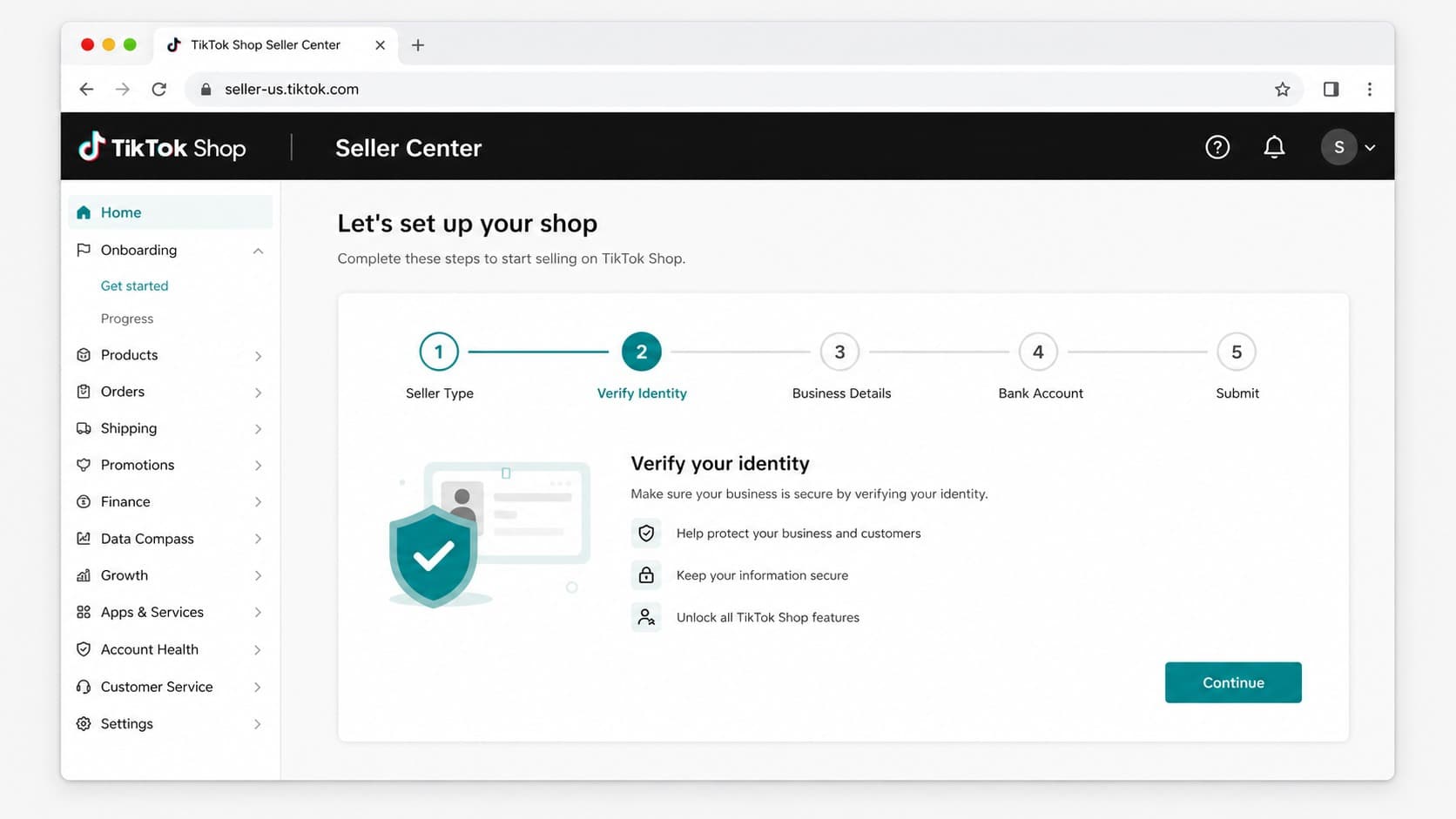
Task: Click the Products box icon
Action: [x=84, y=355]
